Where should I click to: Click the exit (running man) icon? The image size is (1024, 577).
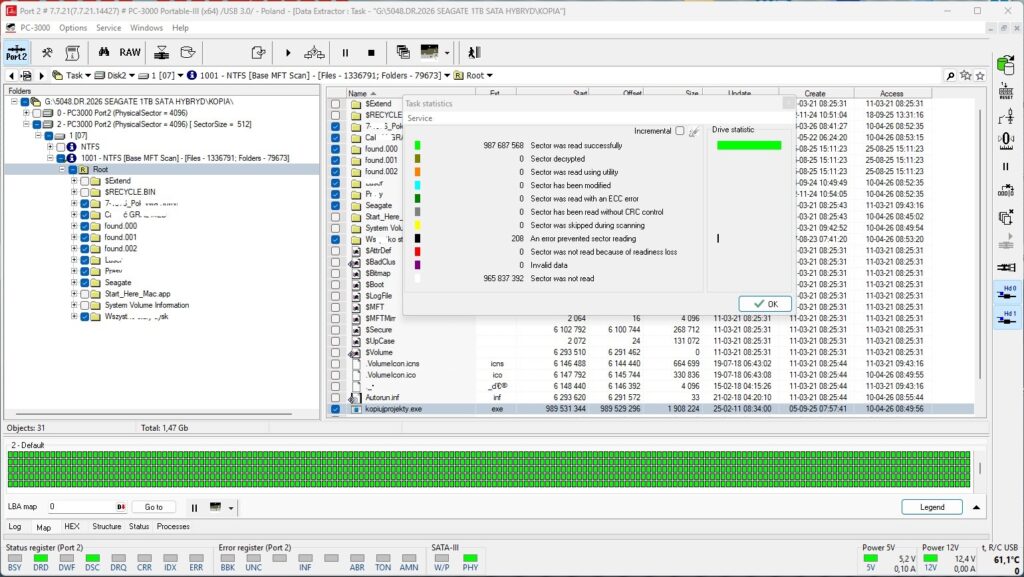point(474,52)
